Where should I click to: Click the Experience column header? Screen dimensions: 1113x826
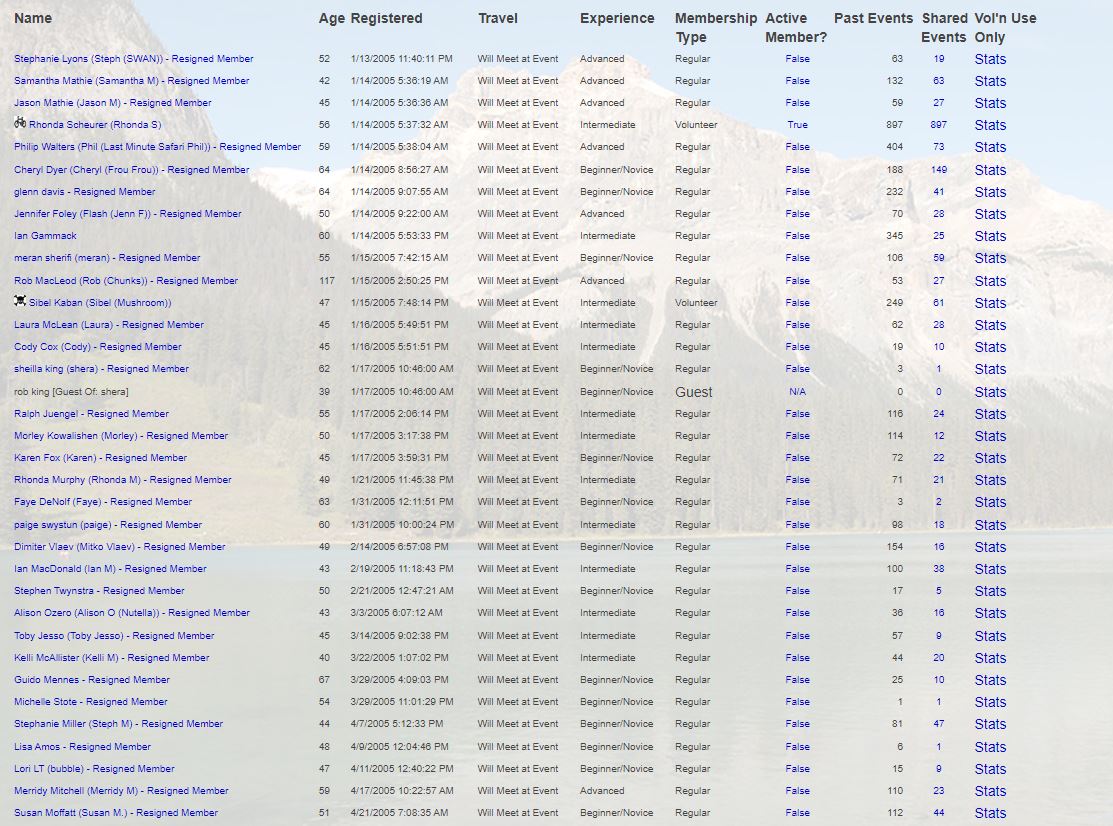tap(617, 18)
